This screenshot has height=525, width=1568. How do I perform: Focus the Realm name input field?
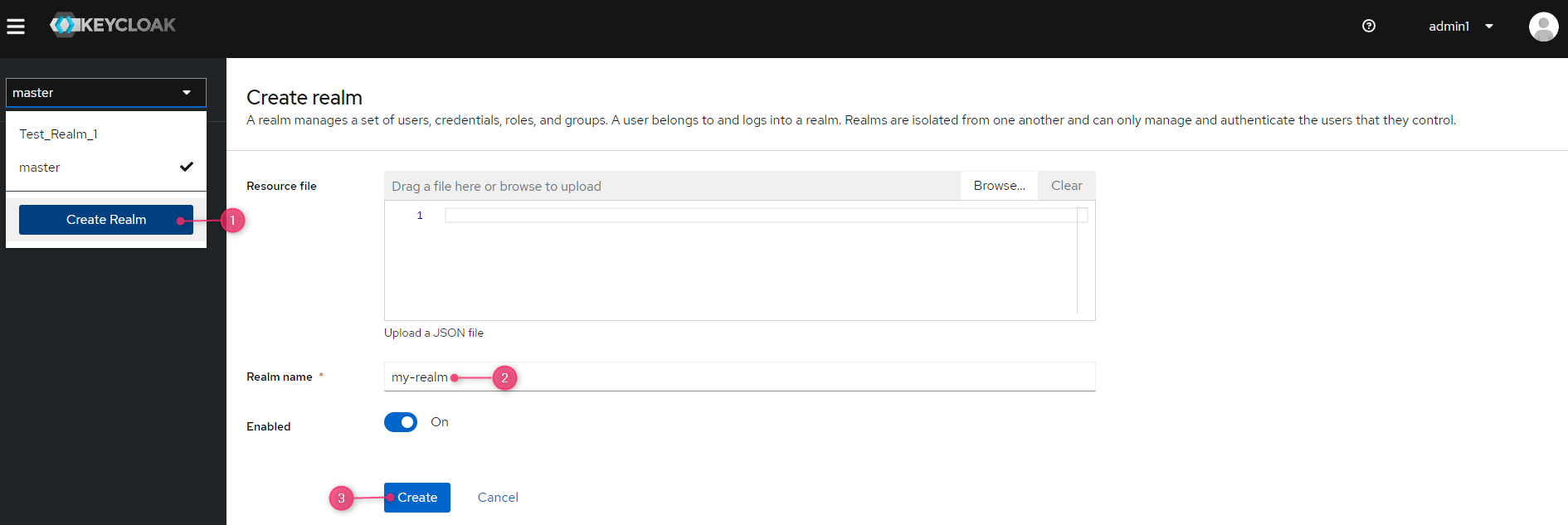tap(739, 377)
